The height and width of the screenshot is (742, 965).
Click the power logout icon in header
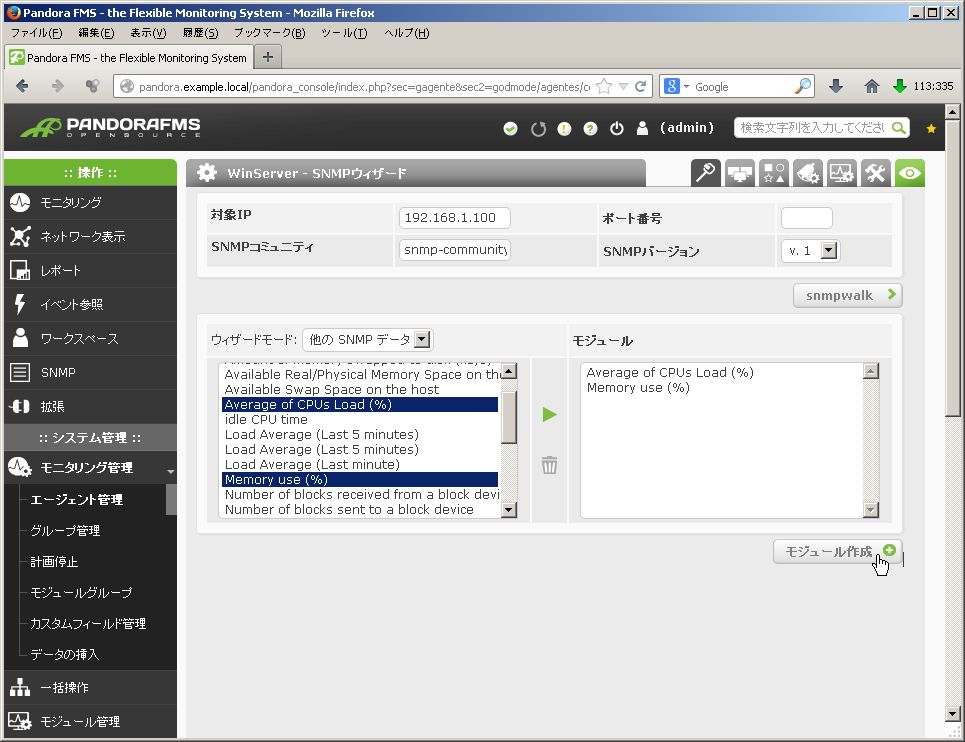pos(617,129)
